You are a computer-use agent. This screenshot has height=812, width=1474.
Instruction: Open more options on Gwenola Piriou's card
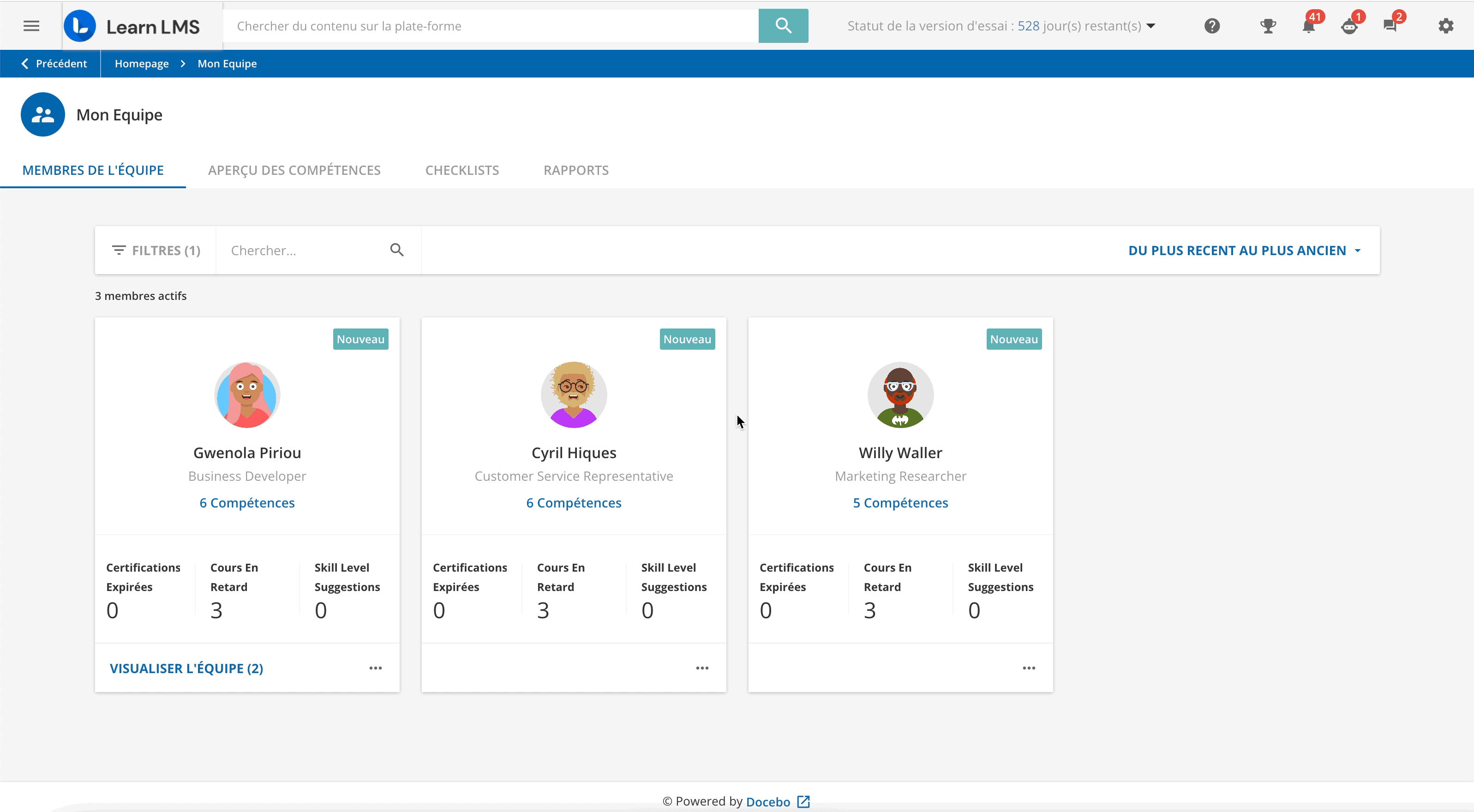click(x=376, y=668)
